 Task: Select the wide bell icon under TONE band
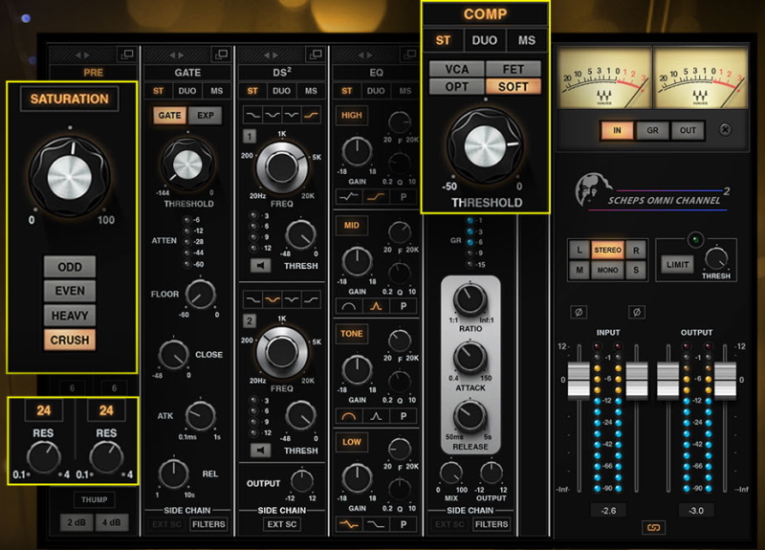pyautogui.click(x=348, y=416)
